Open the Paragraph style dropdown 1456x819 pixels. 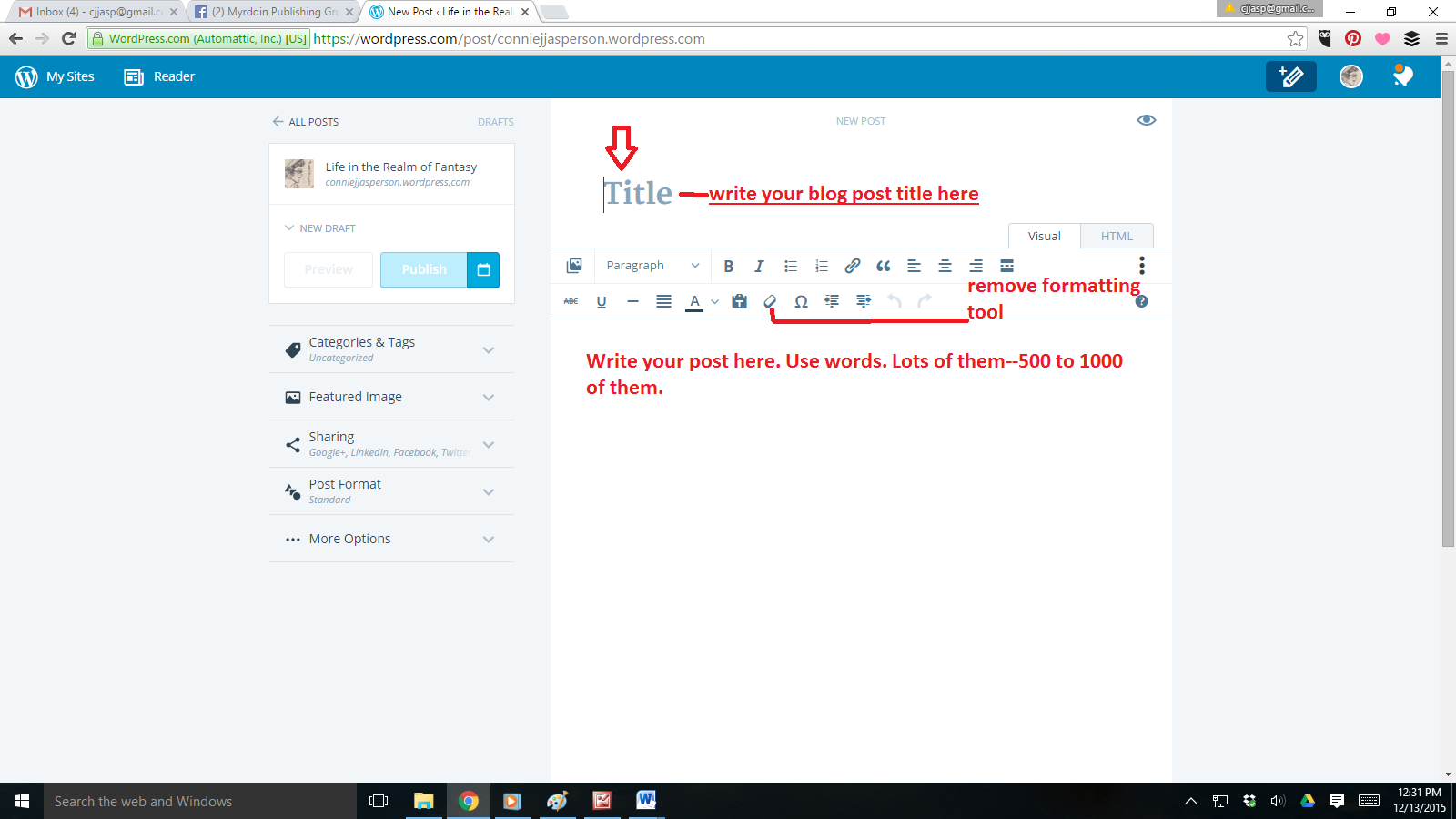pos(652,266)
